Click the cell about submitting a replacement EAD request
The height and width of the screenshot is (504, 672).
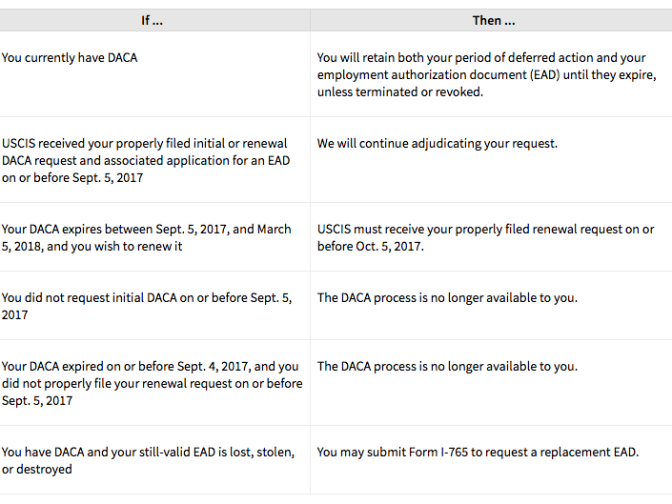[x=477, y=452]
